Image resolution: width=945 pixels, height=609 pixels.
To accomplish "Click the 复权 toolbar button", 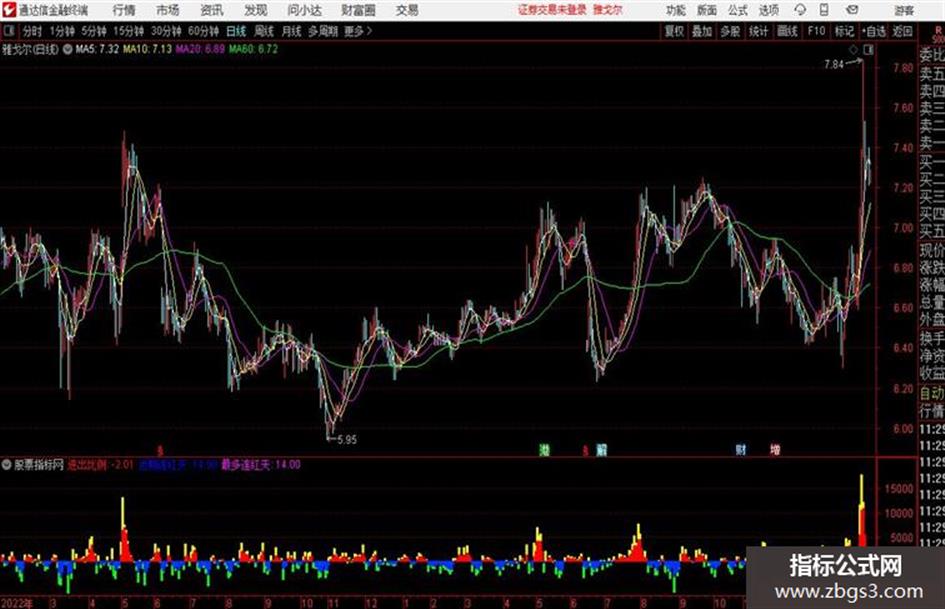I will click(x=674, y=31).
